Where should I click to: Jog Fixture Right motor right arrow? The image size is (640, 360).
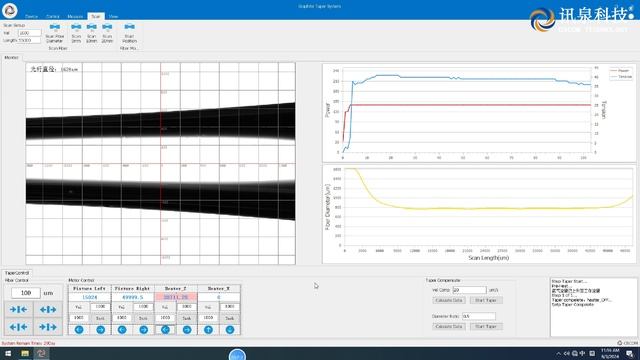(143, 330)
